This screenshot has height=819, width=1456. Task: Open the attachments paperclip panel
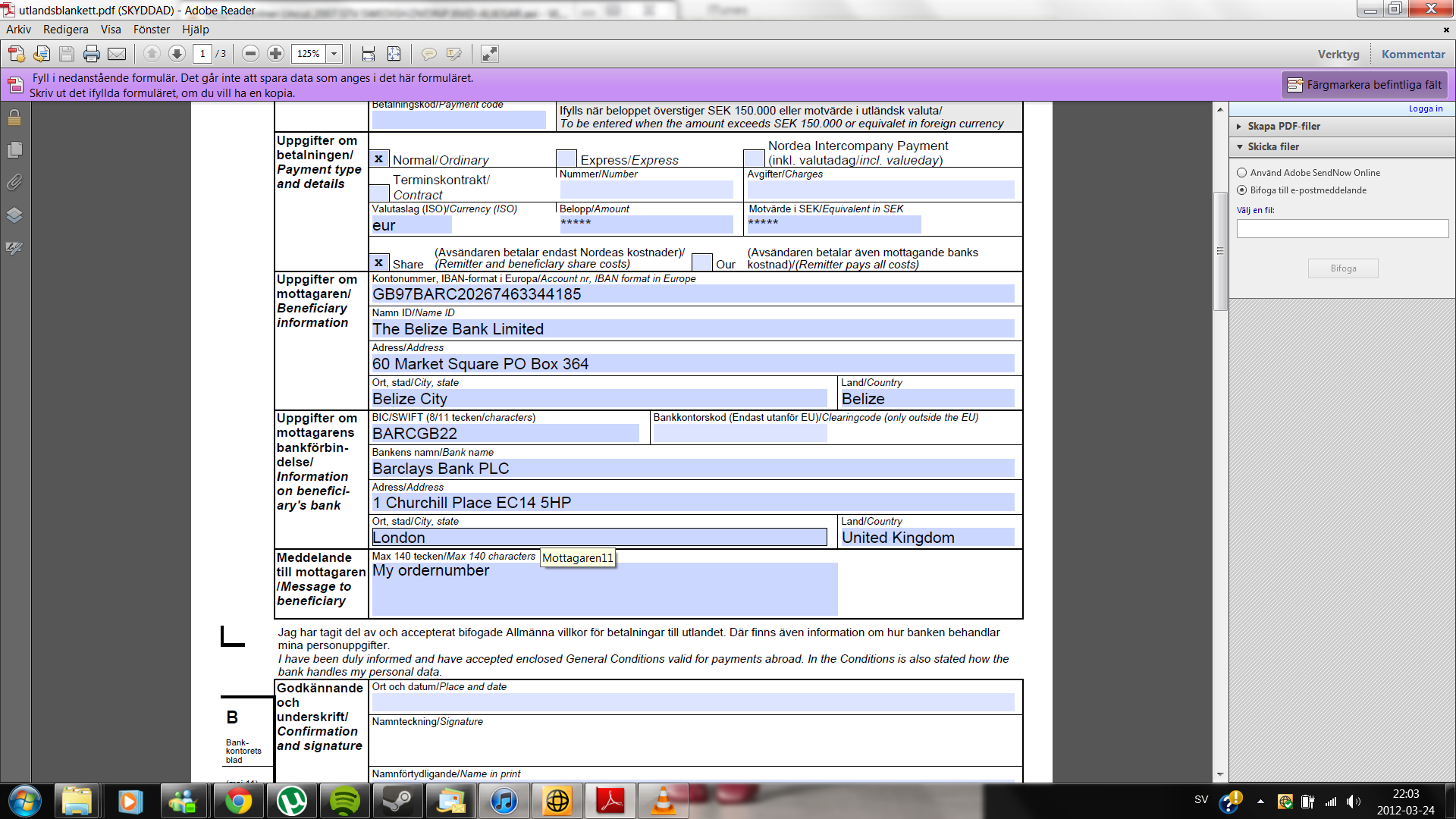[14, 183]
